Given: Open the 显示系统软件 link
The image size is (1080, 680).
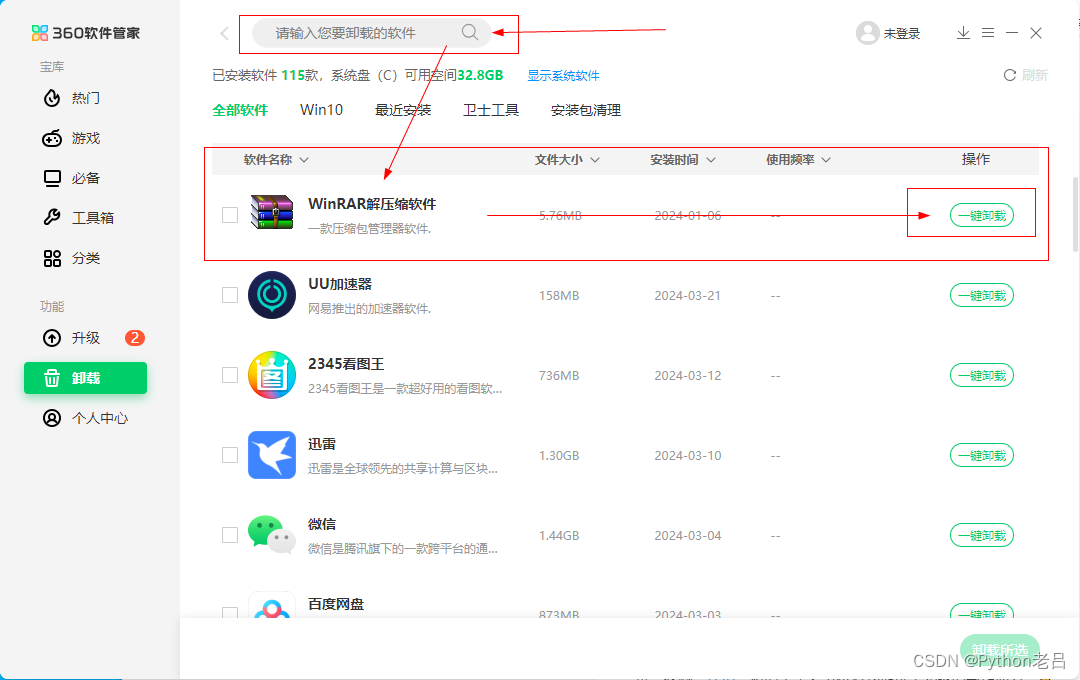Looking at the screenshot, I should pos(563,75).
